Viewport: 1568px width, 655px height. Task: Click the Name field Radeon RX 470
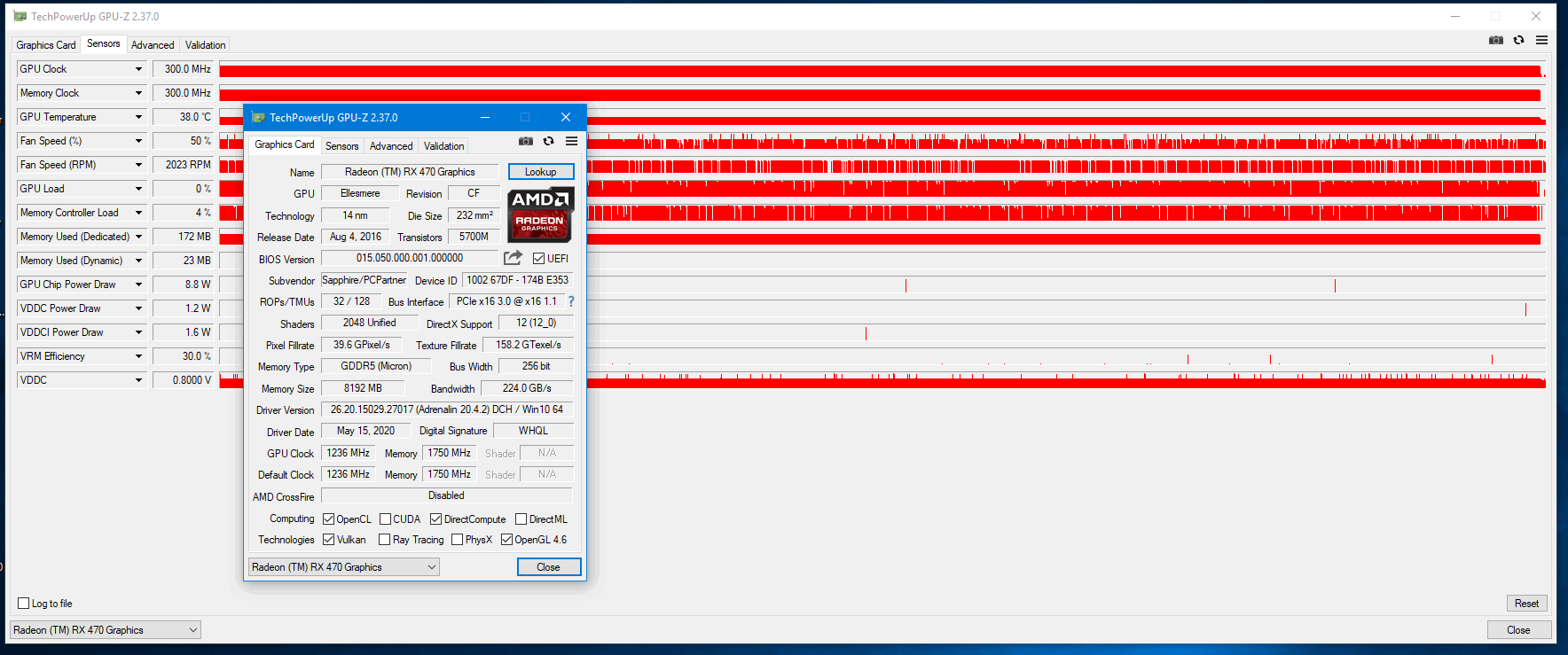pyautogui.click(x=410, y=172)
